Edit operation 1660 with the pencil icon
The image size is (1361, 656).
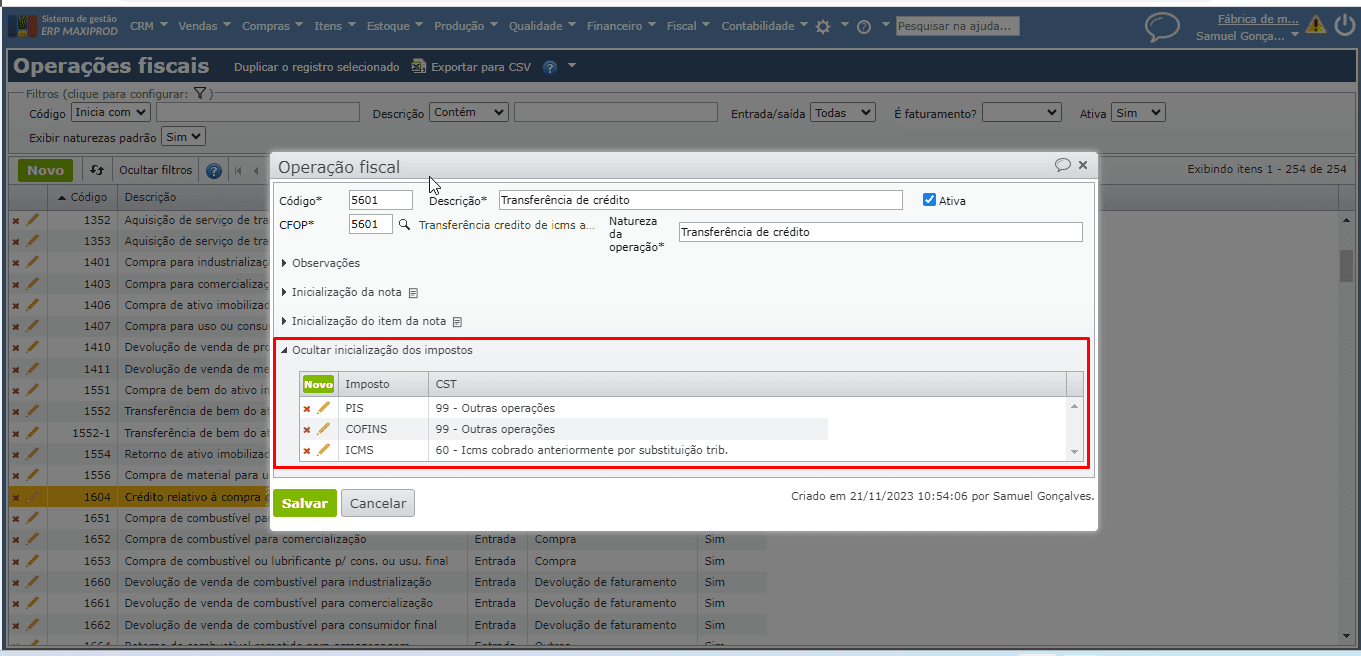[x=32, y=581]
